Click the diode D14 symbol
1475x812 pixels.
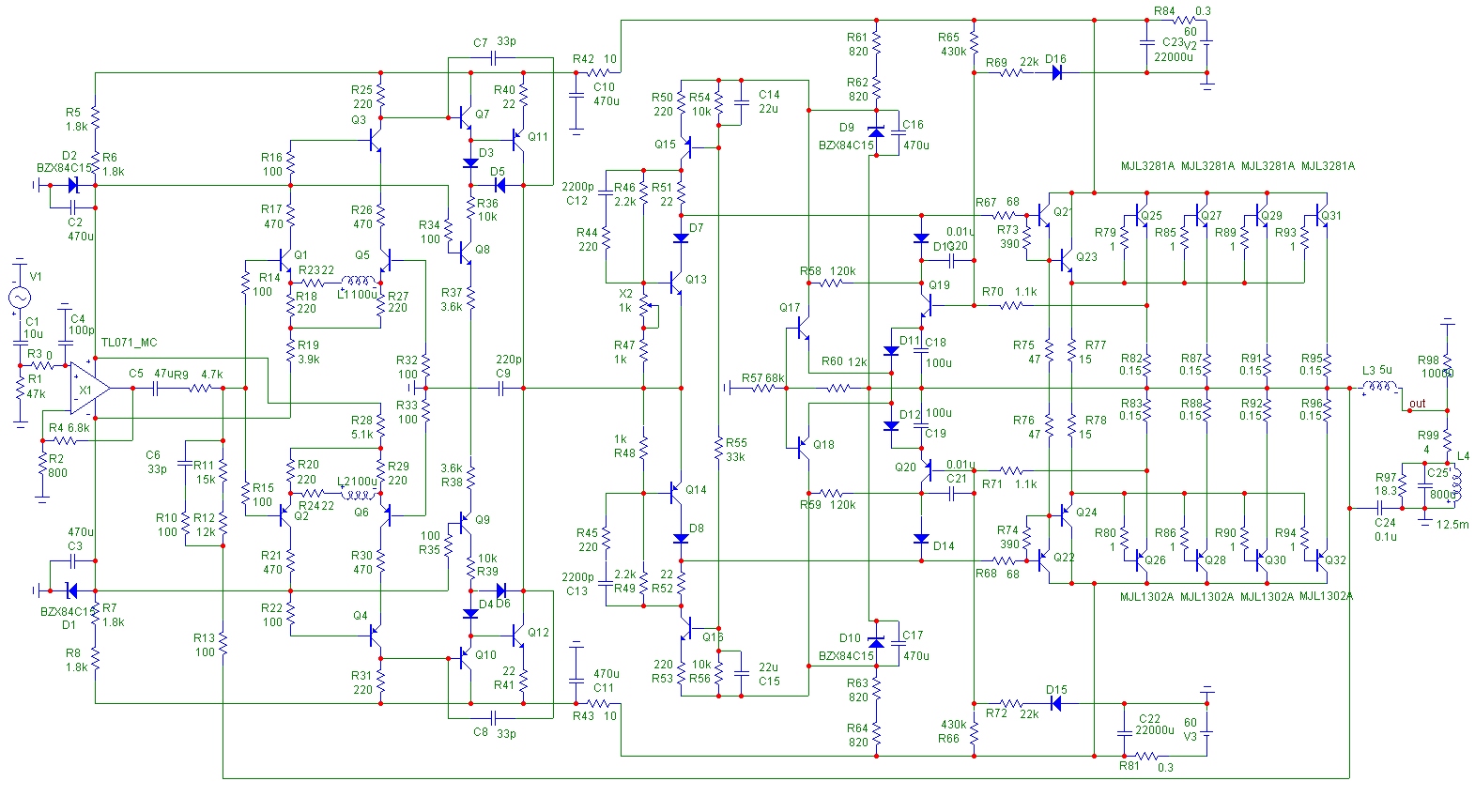921,538
